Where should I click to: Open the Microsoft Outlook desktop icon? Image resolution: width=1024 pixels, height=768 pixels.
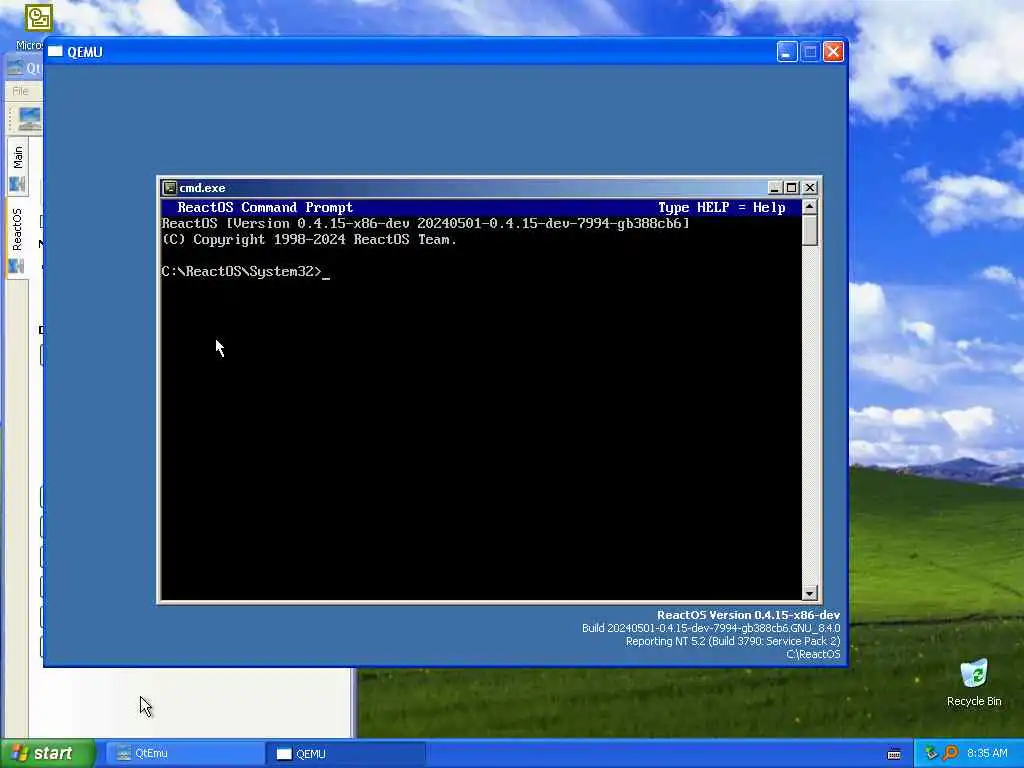pos(39,26)
